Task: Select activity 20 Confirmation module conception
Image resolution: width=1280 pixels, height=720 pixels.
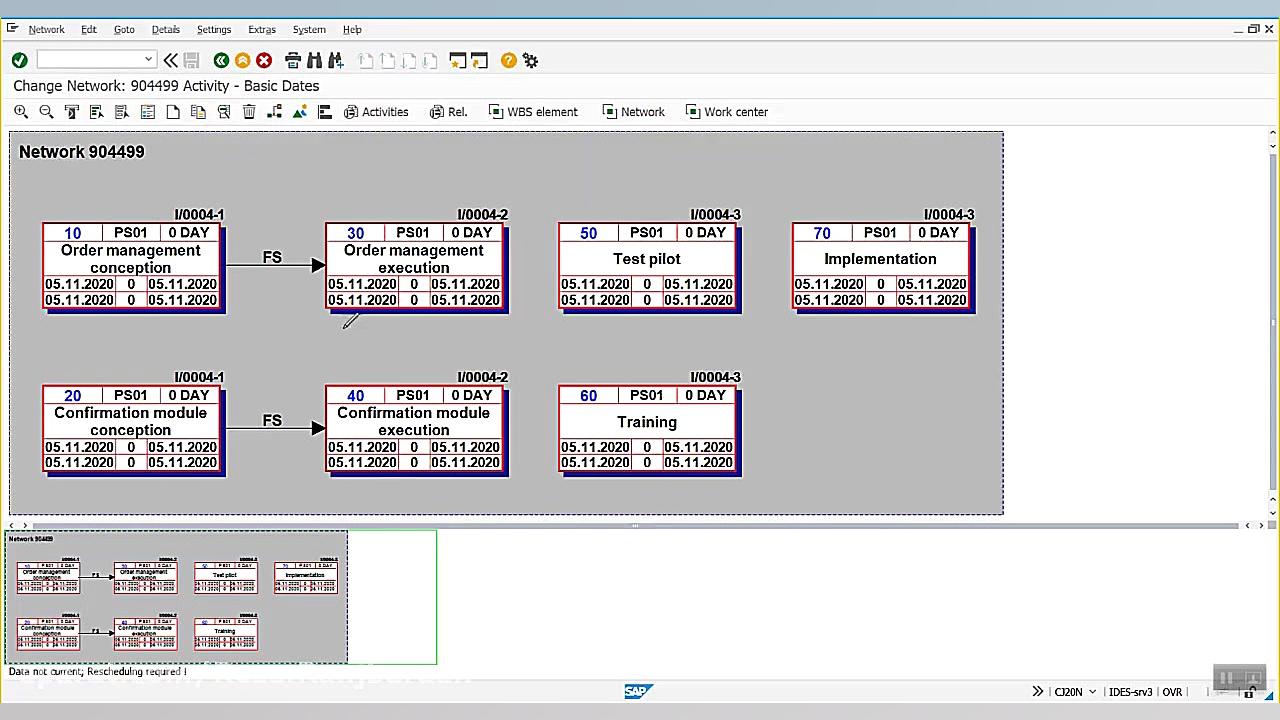Action: pyautogui.click(x=131, y=429)
